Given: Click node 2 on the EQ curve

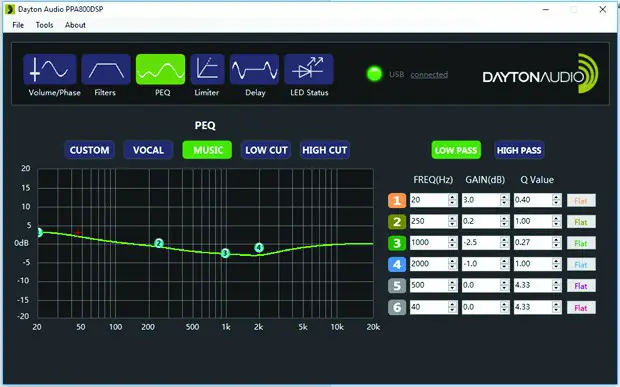Looking at the screenshot, I should click(x=159, y=243).
